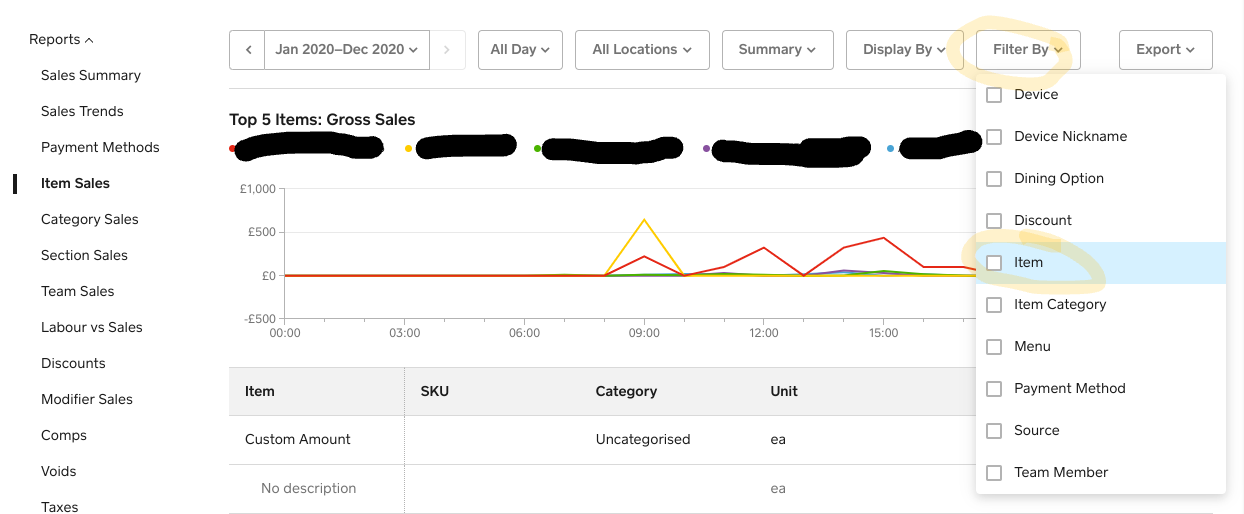
Task: Check the Discount filter checkbox
Action: click(994, 221)
